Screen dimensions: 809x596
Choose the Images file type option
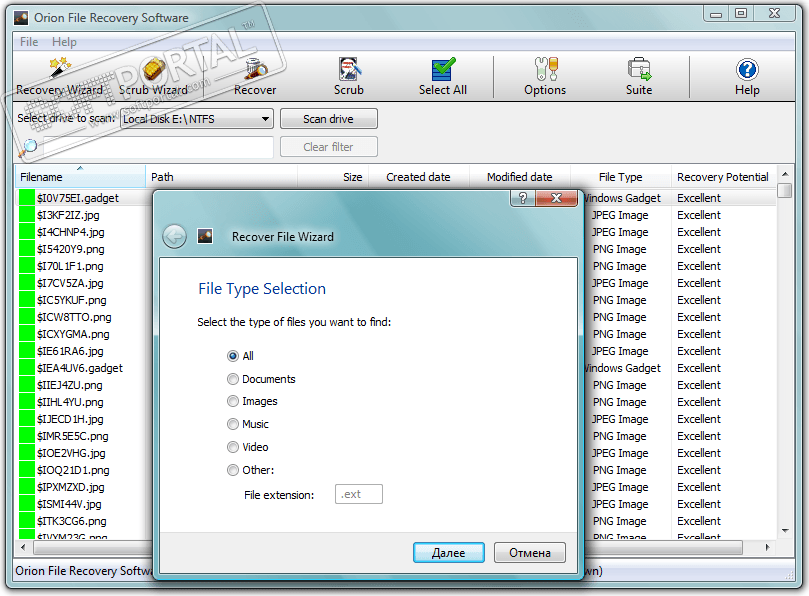[x=233, y=401]
